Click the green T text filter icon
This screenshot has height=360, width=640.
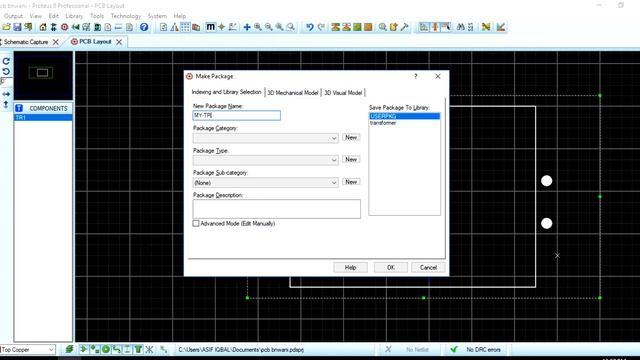138,349
